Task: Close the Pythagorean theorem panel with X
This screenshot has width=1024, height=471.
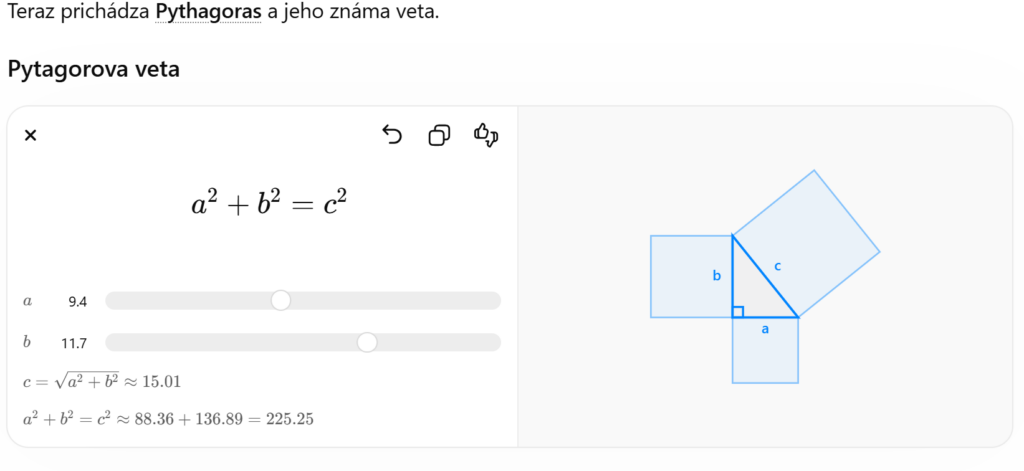Action: click(x=30, y=136)
